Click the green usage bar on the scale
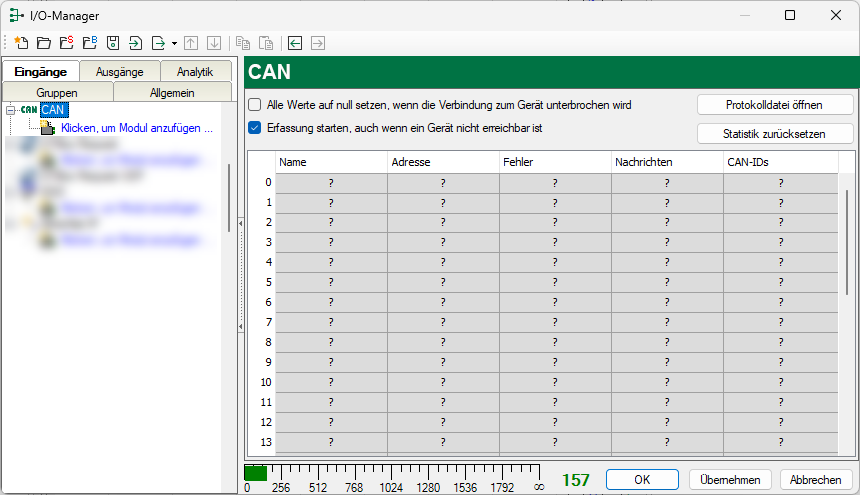The width and height of the screenshot is (860, 495). (x=256, y=473)
